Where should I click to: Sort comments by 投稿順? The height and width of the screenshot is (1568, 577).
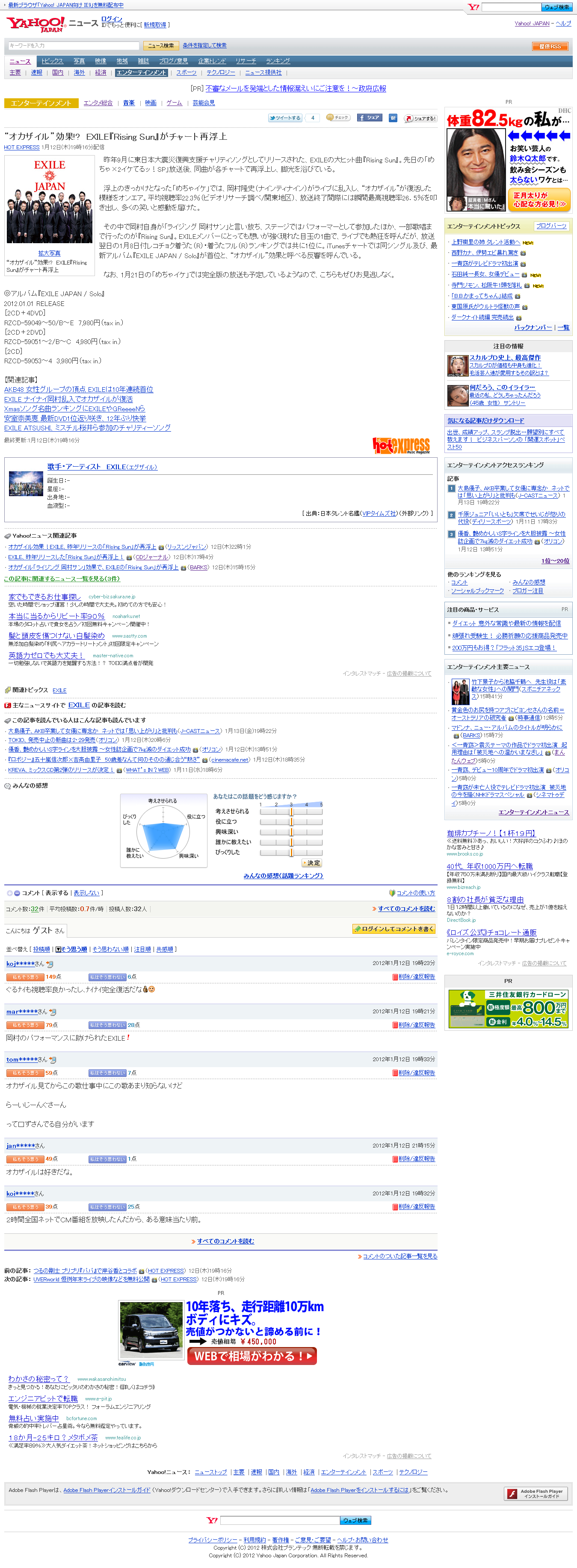tap(41, 949)
